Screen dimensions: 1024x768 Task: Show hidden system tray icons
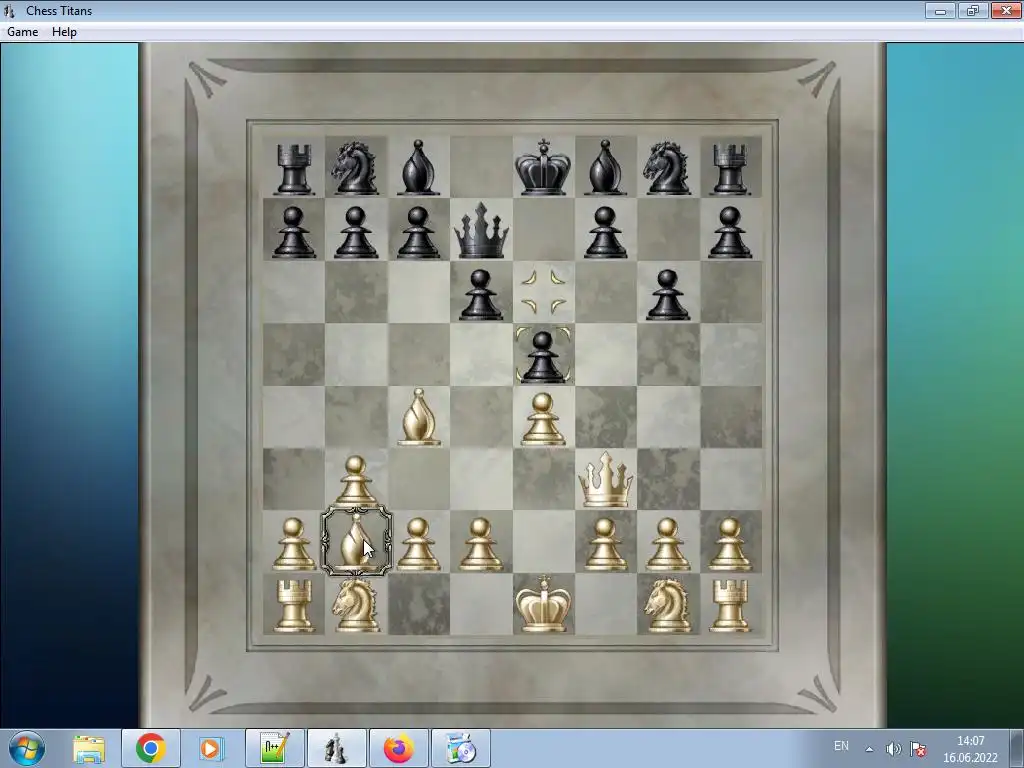pyautogui.click(x=869, y=749)
